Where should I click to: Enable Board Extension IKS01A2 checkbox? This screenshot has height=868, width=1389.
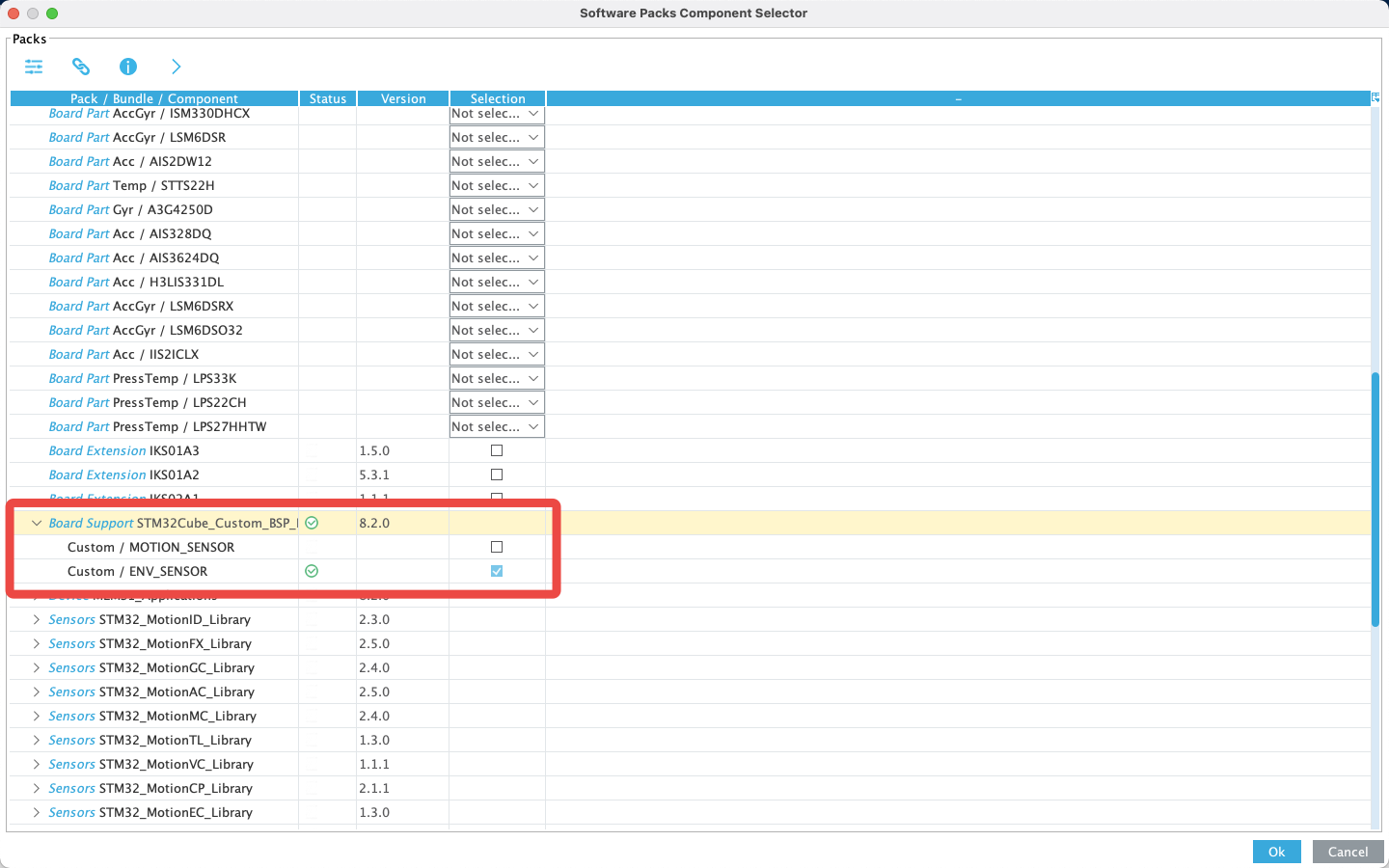point(497,475)
